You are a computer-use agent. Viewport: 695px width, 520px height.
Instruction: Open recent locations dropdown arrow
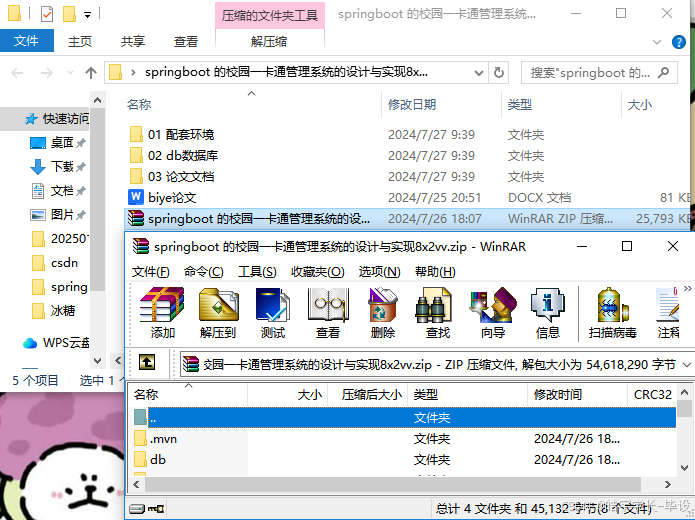70,73
